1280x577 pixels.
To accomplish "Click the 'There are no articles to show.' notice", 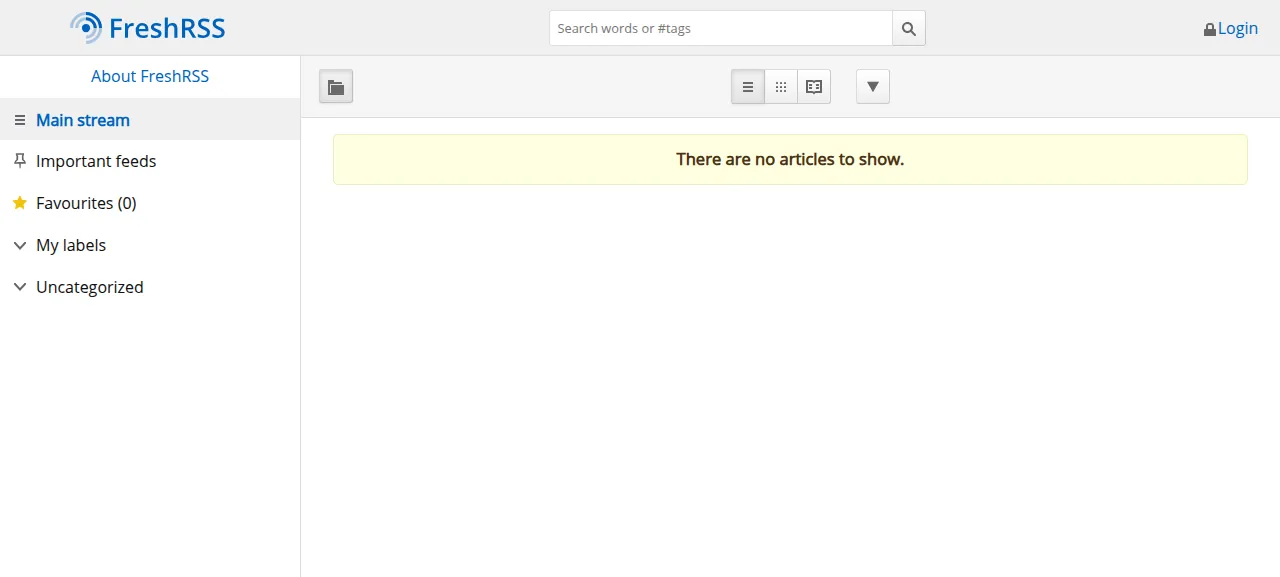I will (x=790, y=159).
